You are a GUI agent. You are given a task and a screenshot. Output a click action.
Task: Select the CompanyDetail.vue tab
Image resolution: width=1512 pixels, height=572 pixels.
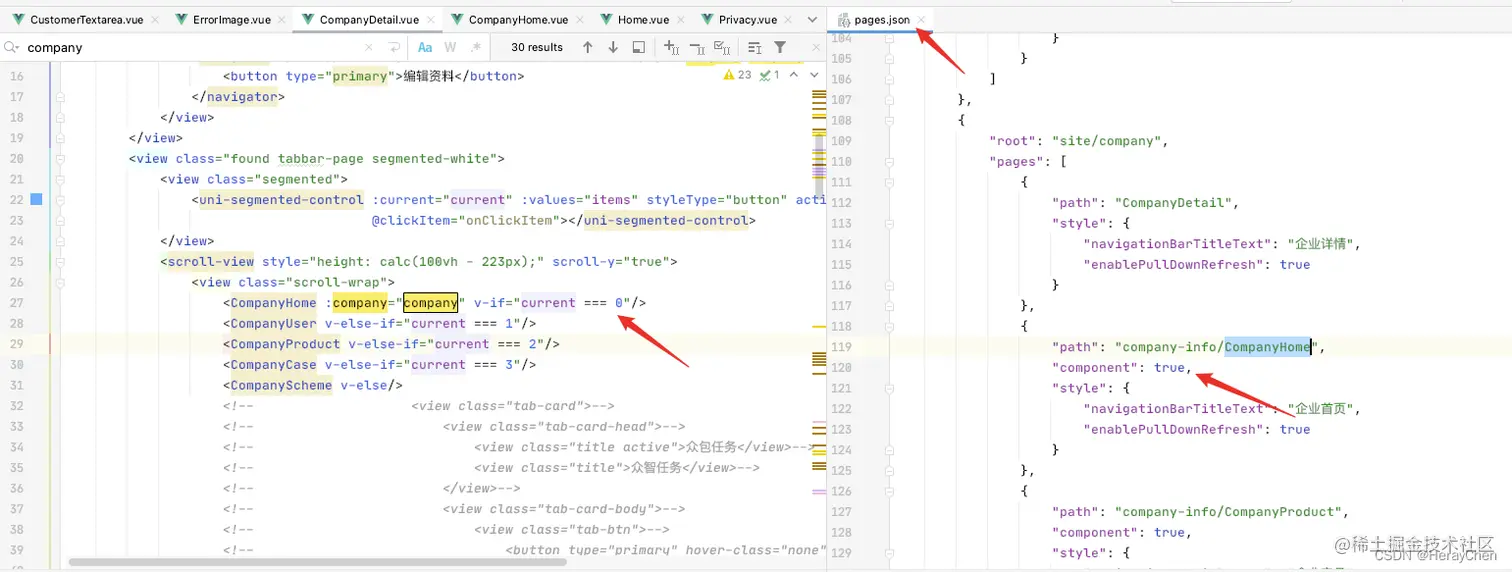point(369,19)
